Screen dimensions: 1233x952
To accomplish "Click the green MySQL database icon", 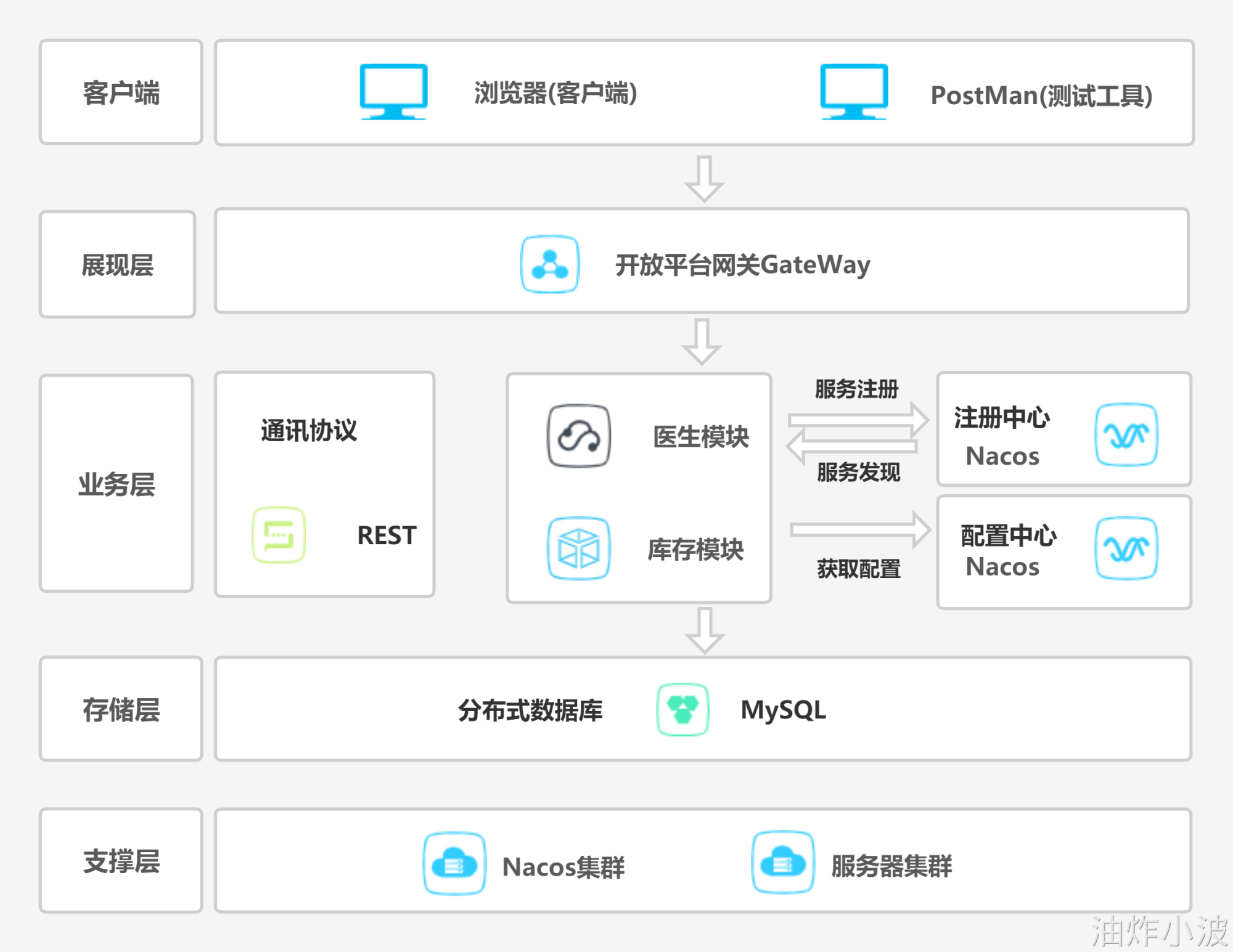I will [x=682, y=709].
